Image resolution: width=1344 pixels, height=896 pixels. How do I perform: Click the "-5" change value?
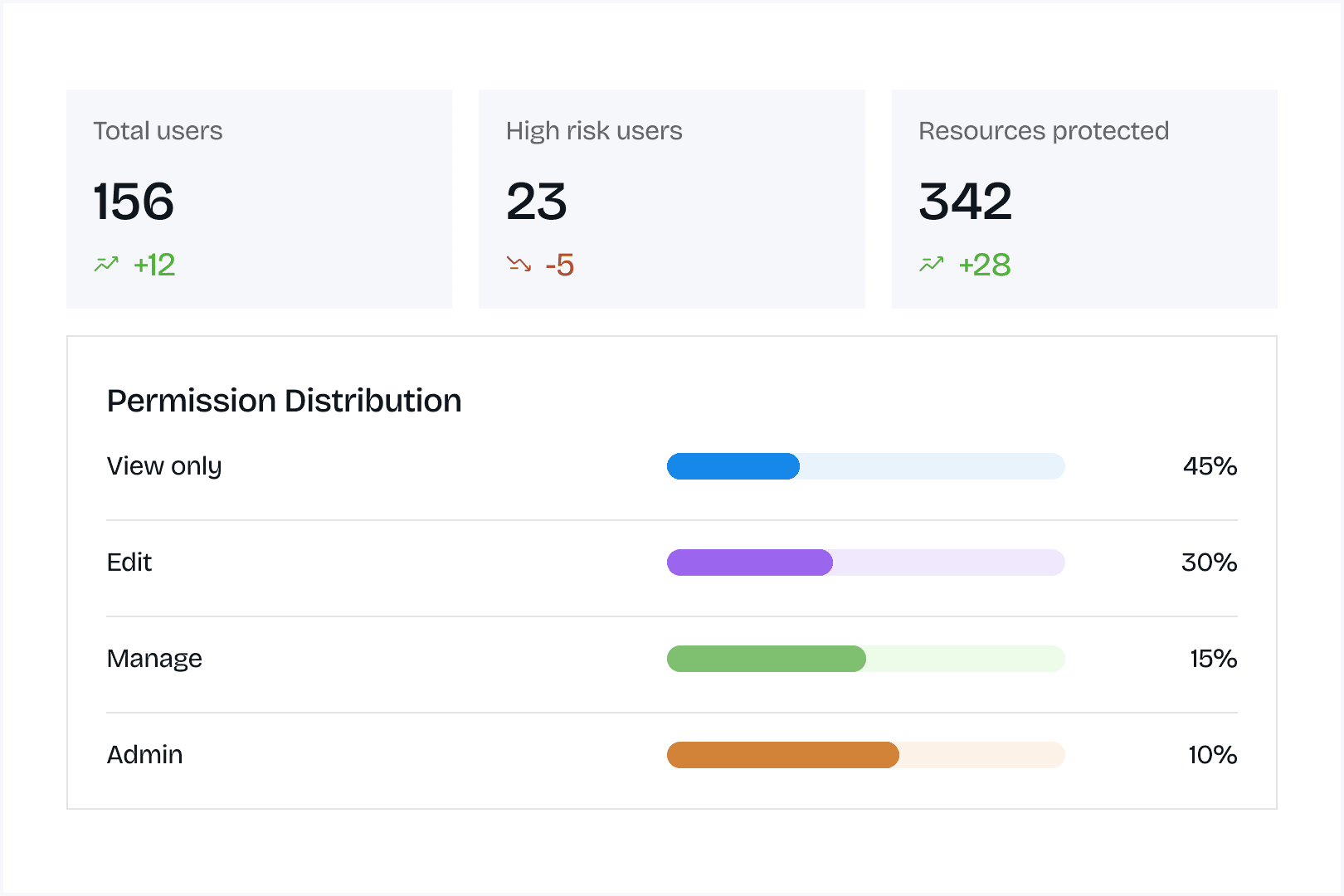560,265
